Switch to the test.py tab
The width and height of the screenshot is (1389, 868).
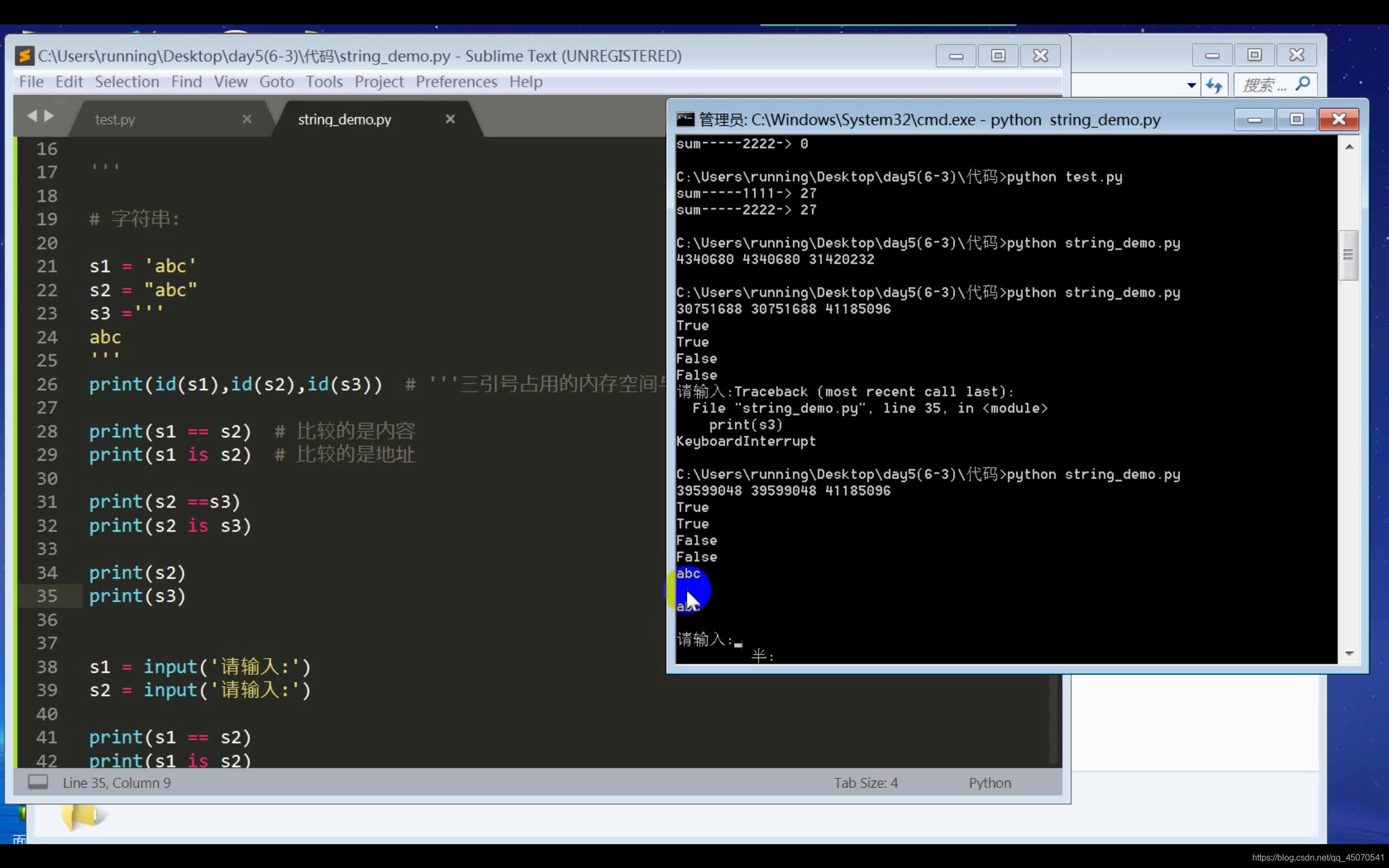pyautogui.click(x=115, y=119)
